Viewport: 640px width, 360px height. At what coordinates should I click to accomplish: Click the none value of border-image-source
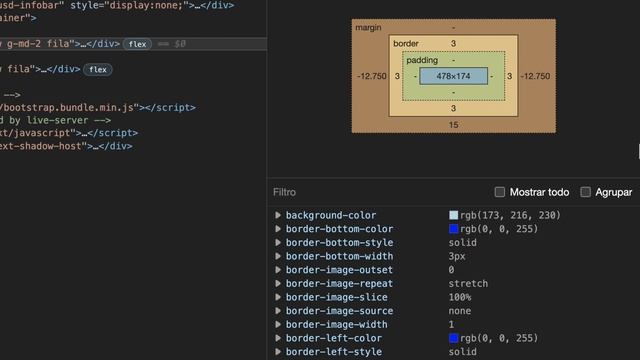pyautogui.click(x=460, y=311)
